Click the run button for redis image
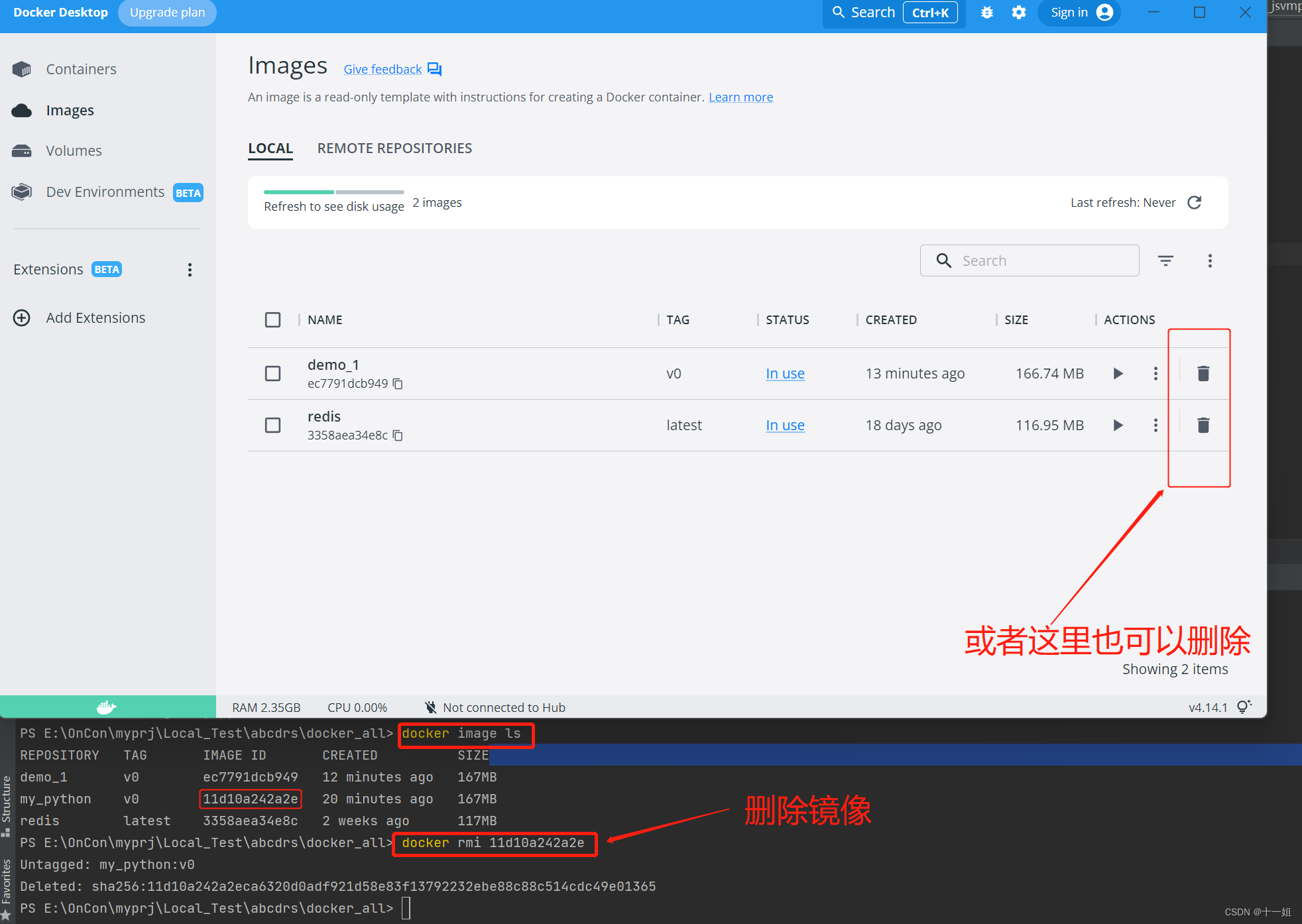 coord(1118,425)
